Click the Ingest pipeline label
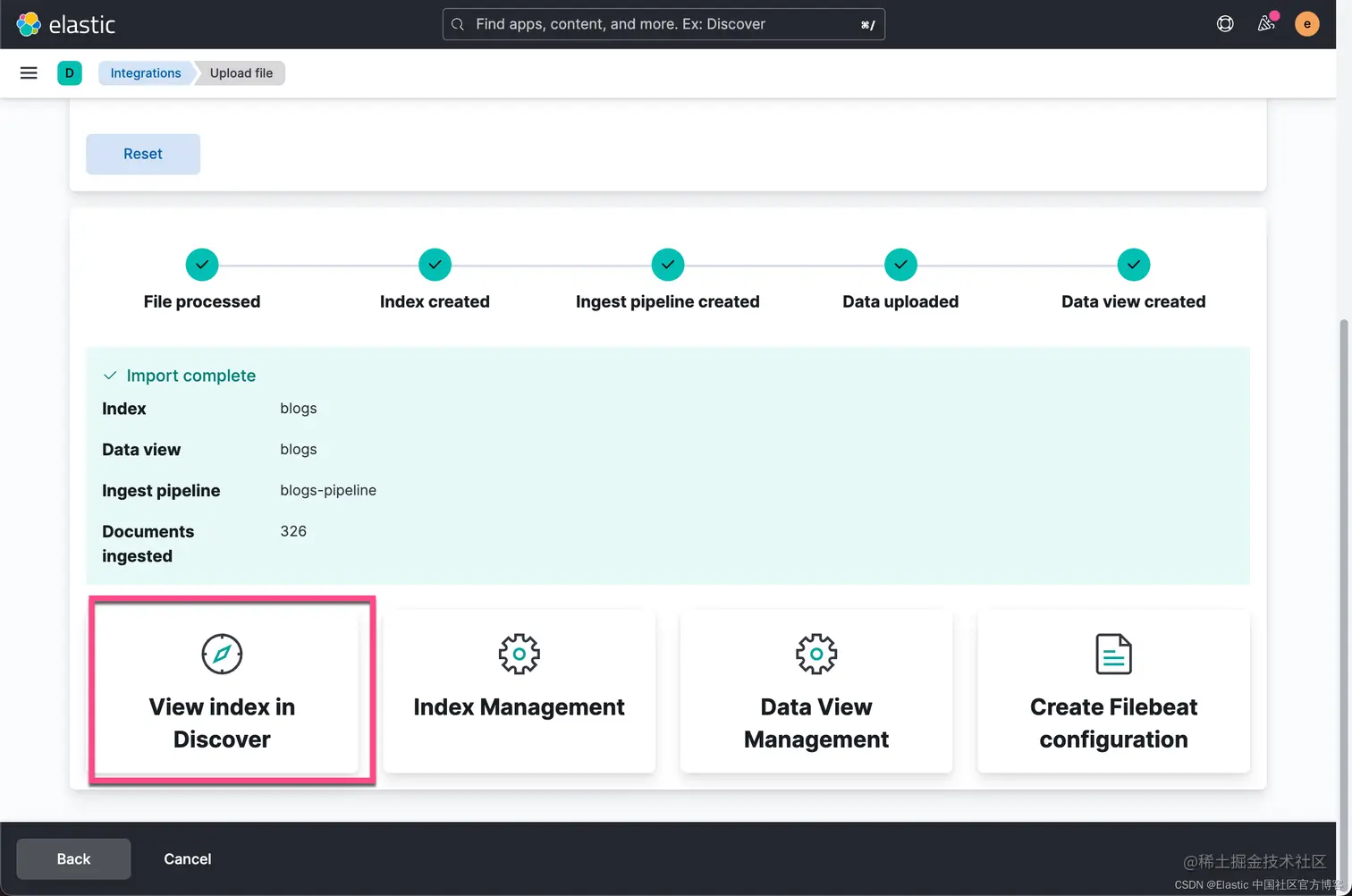 (161, 491)
